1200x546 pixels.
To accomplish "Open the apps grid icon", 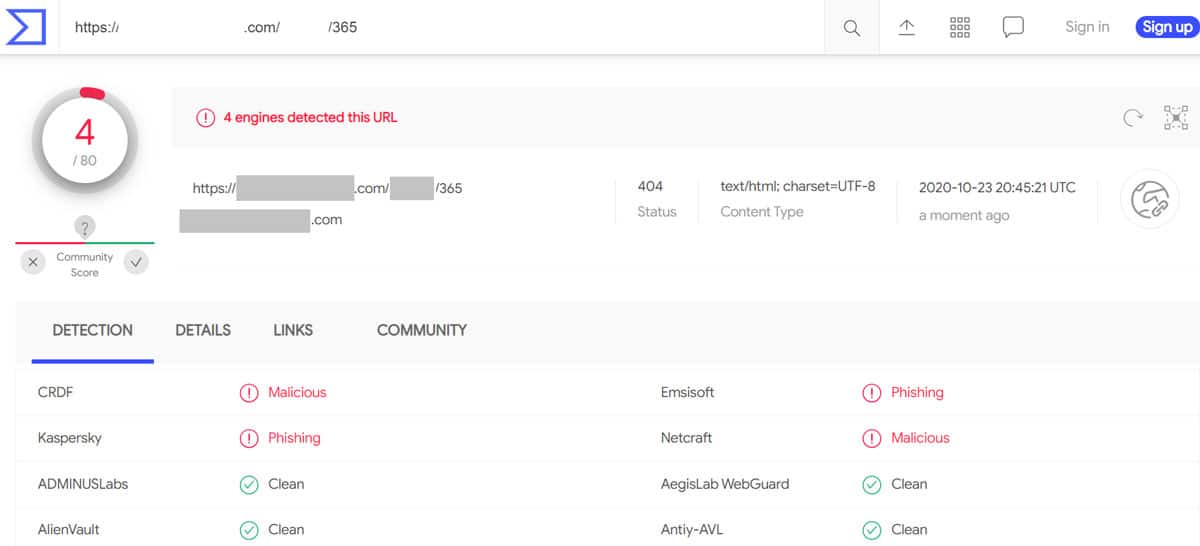I will (x=960, y=28).
